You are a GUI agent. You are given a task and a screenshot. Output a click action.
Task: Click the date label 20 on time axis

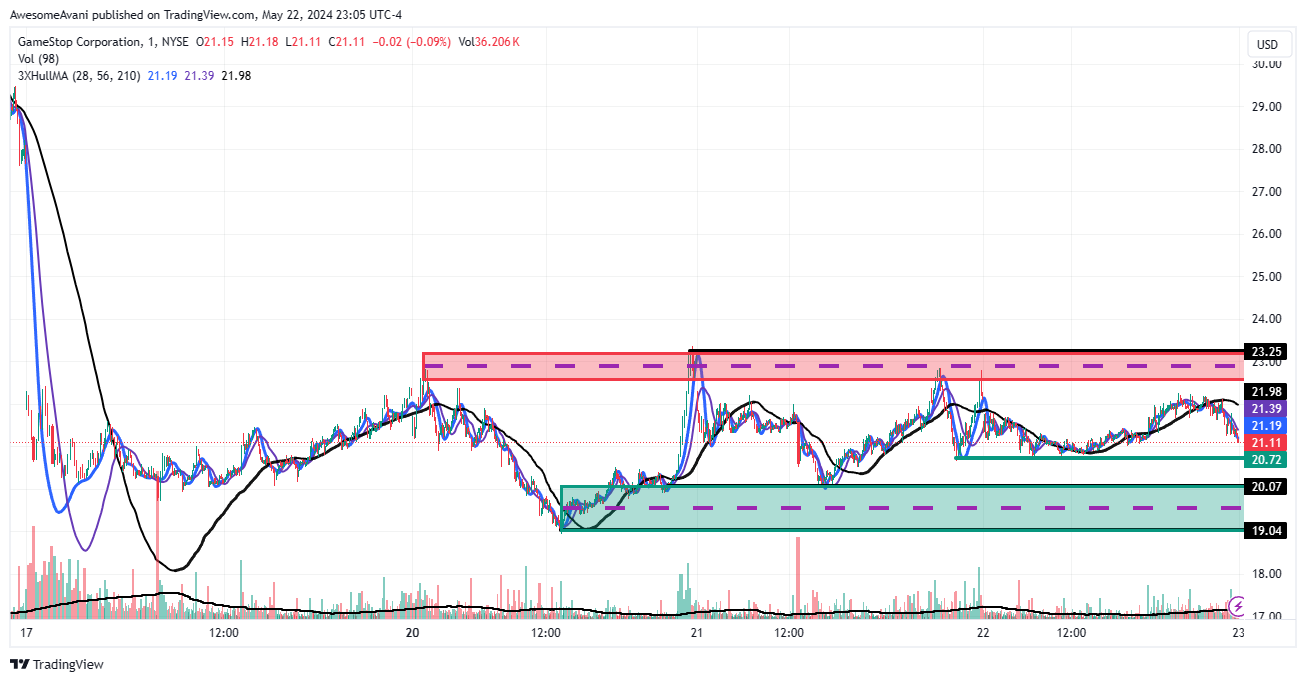[x=414, y=633]
